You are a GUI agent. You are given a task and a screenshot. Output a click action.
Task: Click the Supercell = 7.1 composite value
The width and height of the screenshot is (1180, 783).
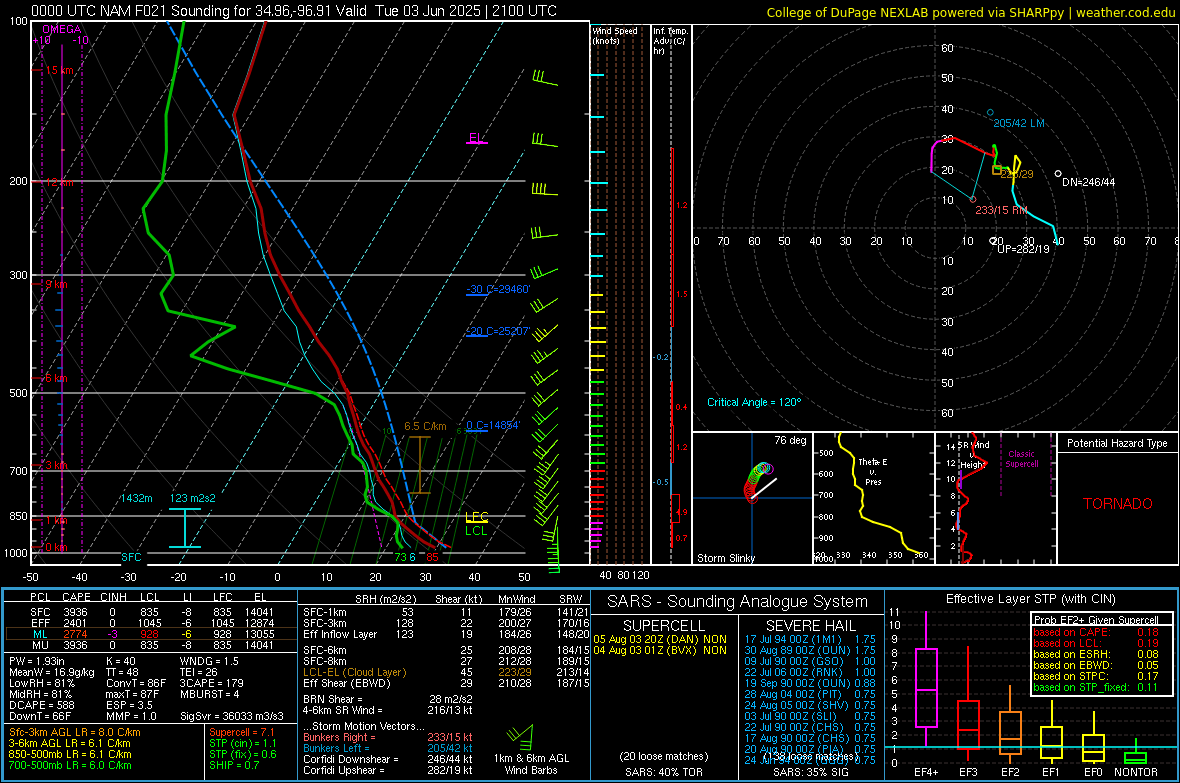pos(242,732)
